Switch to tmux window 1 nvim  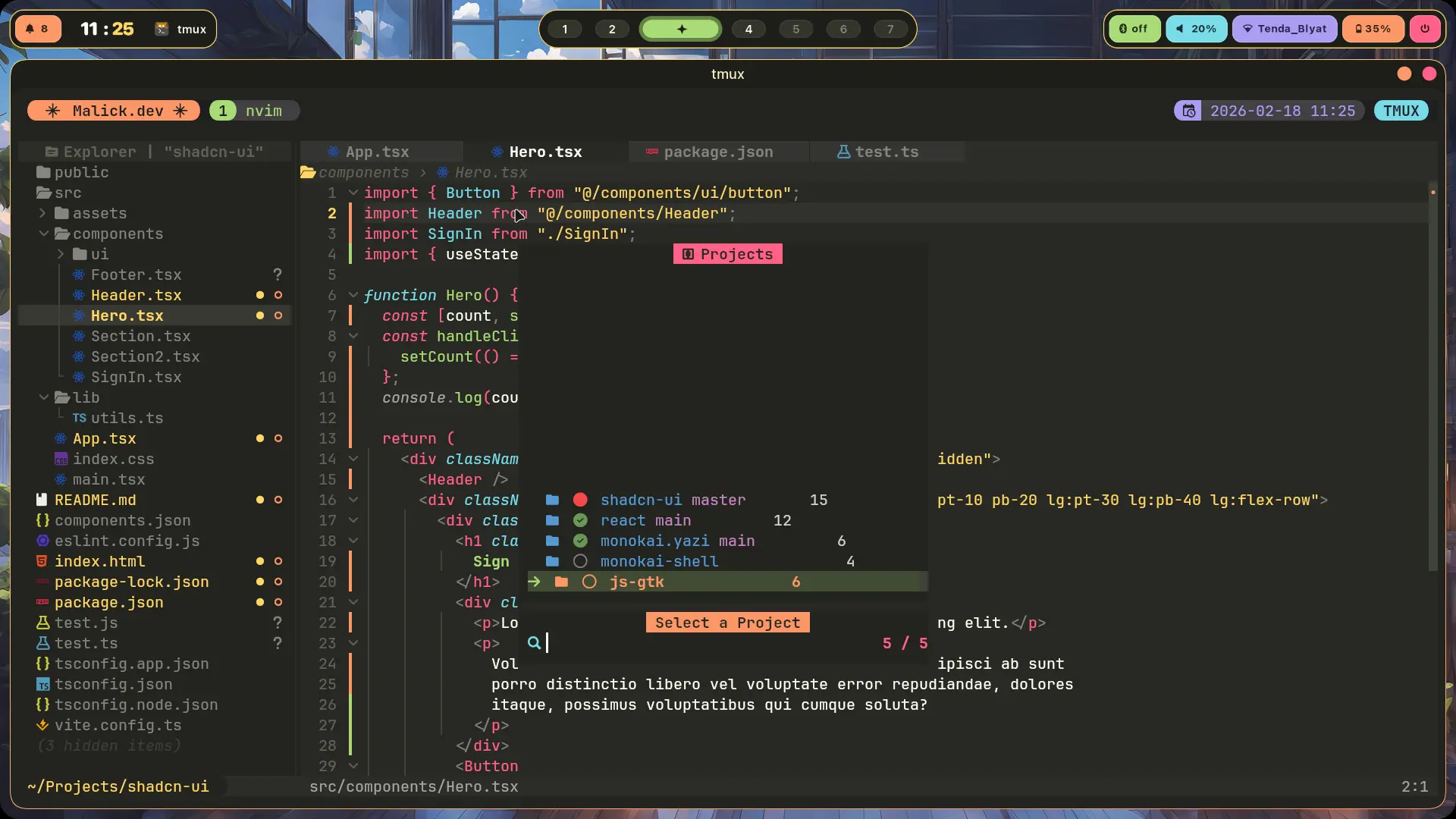click(254, 111)
